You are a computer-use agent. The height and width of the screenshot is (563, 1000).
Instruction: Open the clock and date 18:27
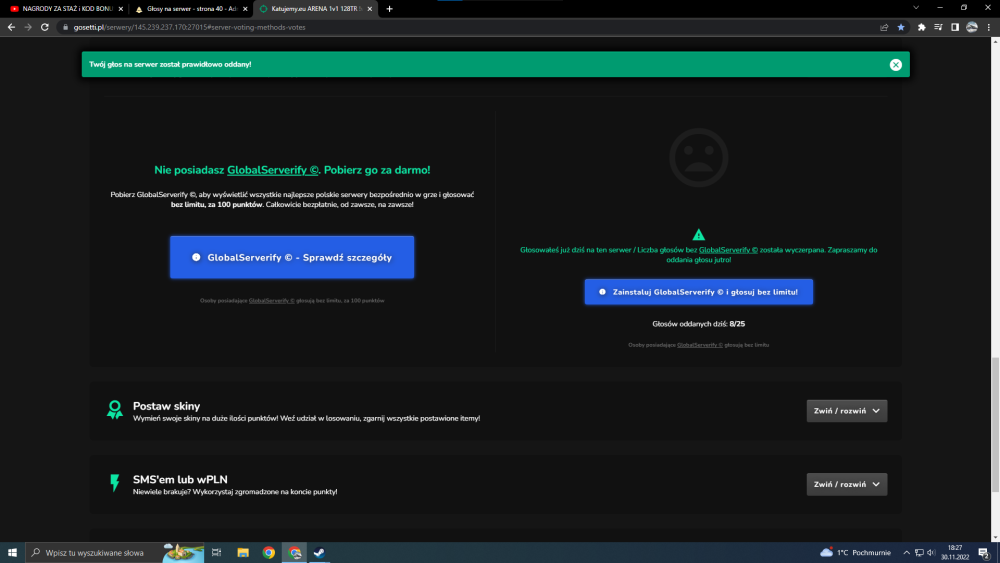(x=955, y=552)
